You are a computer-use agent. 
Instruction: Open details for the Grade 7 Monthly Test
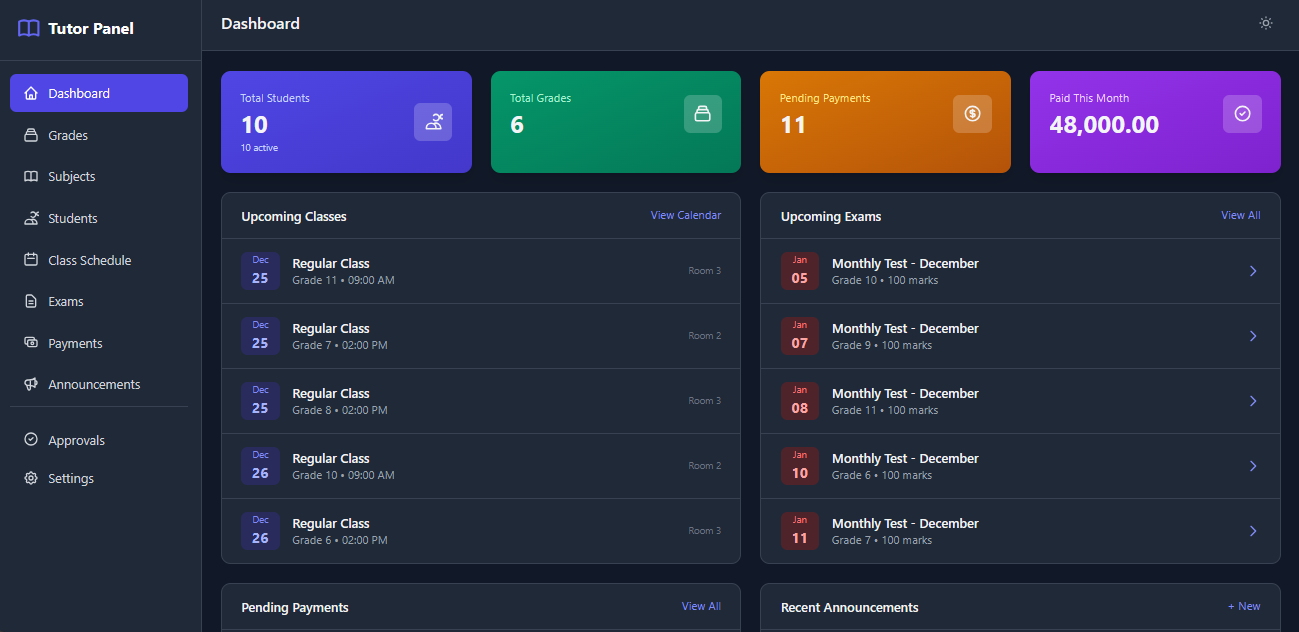click(x=1253, y=531)
